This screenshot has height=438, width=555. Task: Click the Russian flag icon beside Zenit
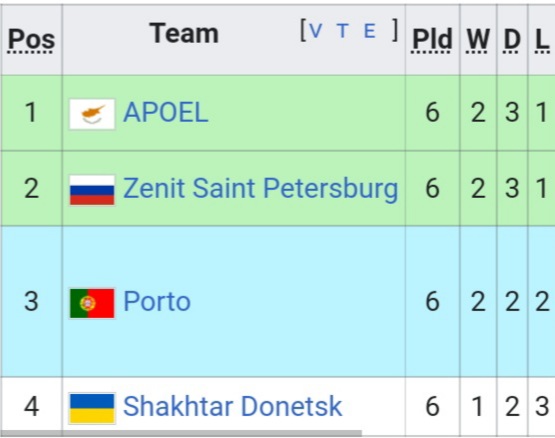tap(92, 190)
